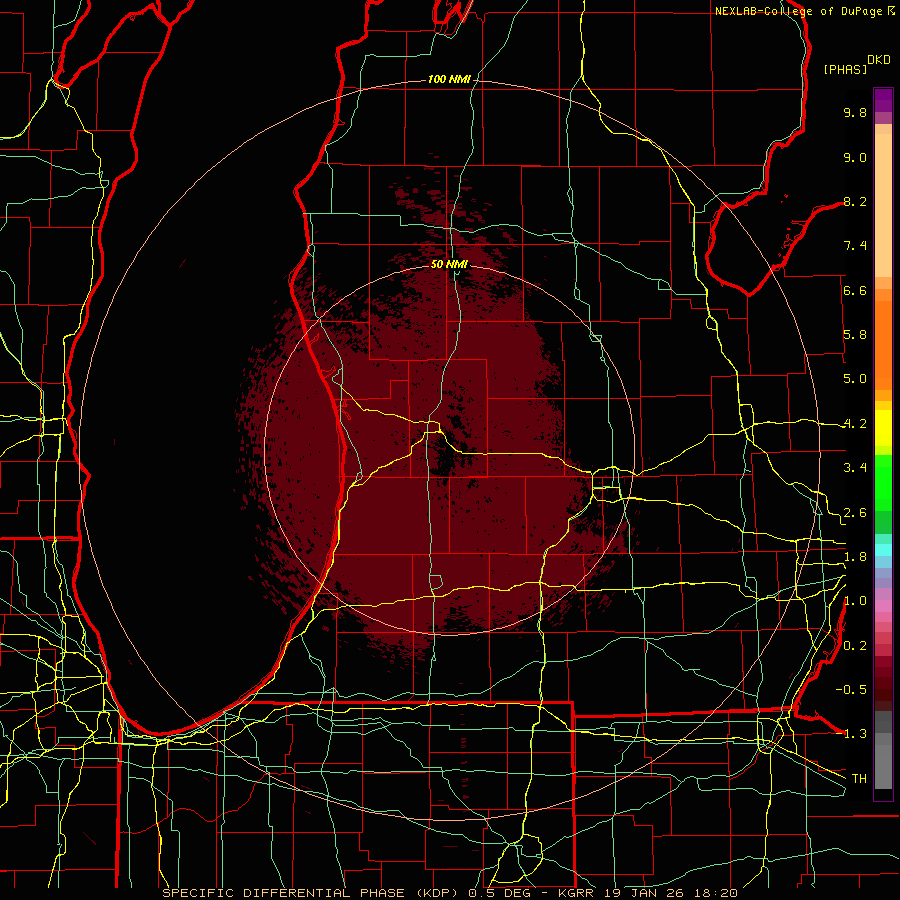Click the 3.4 color scale value
900x900 pixels.
(855, 468)
